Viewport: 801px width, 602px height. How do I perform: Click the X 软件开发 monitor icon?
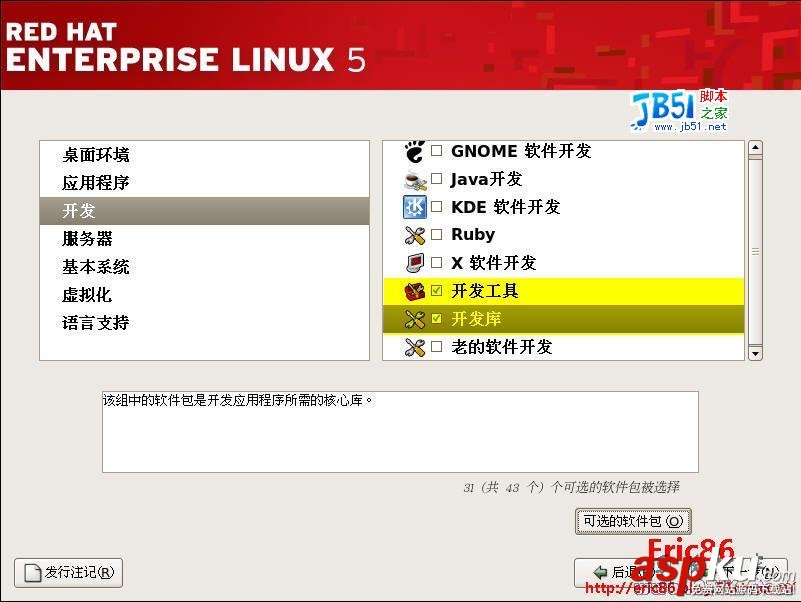415,263
